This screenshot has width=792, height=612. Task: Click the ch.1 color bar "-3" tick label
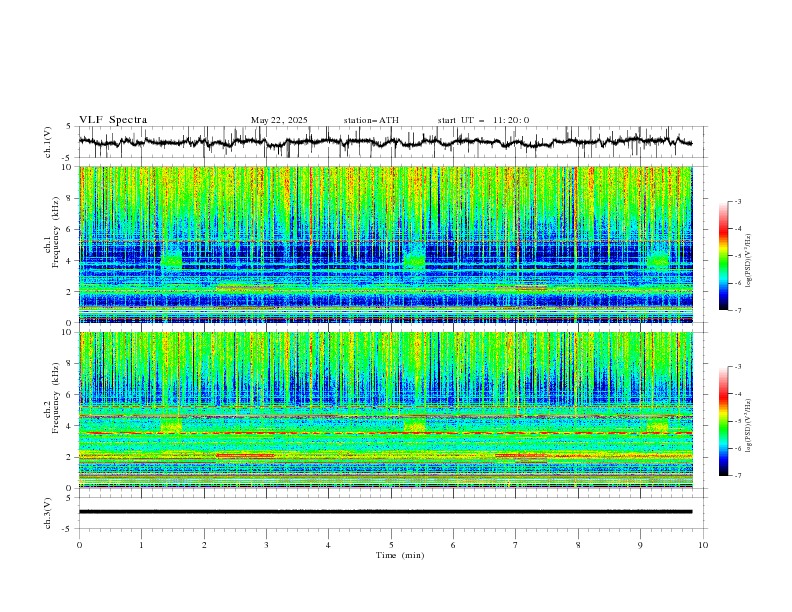point(738,201)
